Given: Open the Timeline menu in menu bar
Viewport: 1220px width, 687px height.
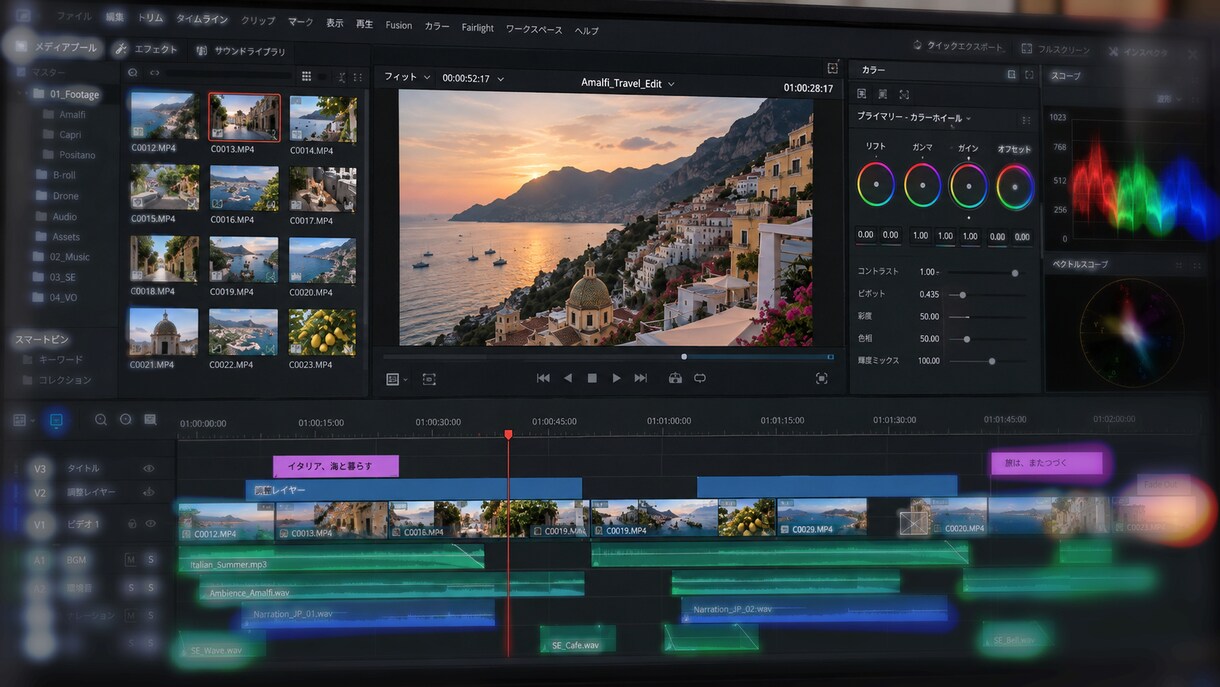Looking at the screenshot, I should [201, 19].
